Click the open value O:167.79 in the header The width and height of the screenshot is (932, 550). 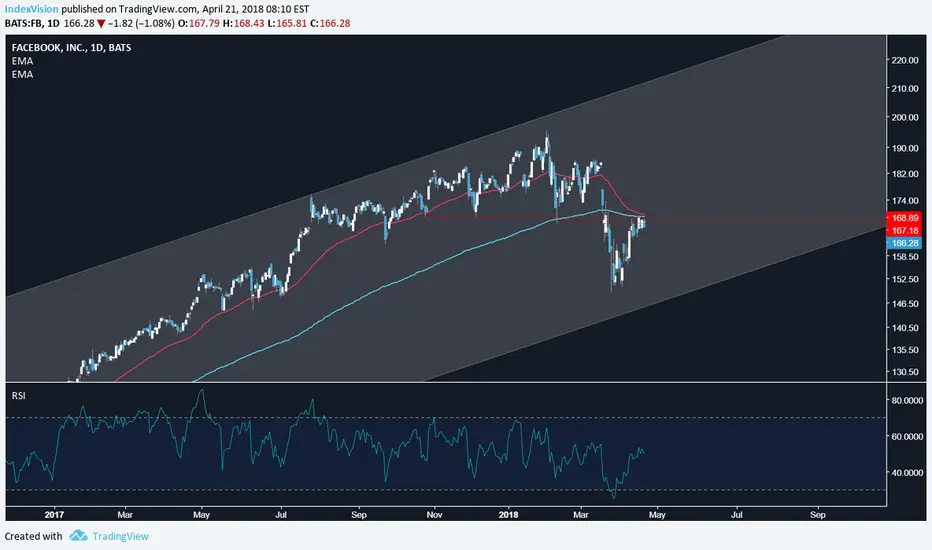pyautogui.click(x=199, y=23)
